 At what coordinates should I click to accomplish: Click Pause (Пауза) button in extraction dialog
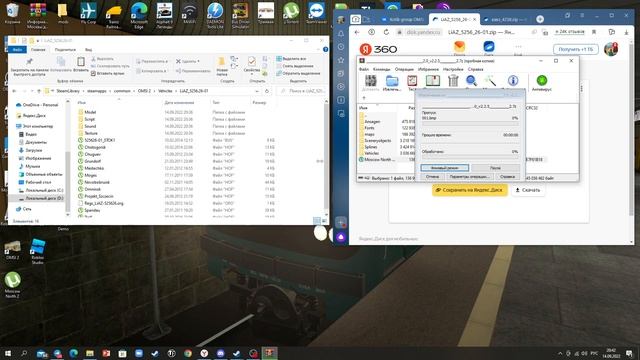(495, 168)
